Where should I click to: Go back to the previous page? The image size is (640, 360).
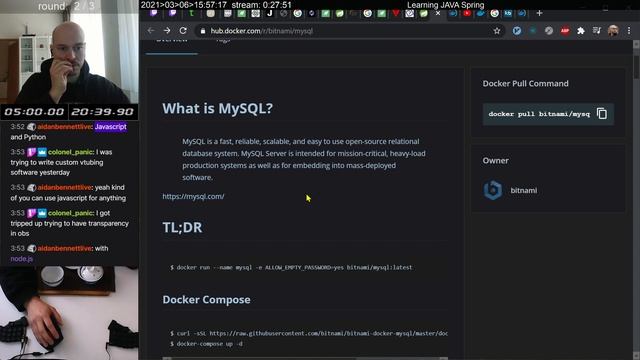(151, 31)
